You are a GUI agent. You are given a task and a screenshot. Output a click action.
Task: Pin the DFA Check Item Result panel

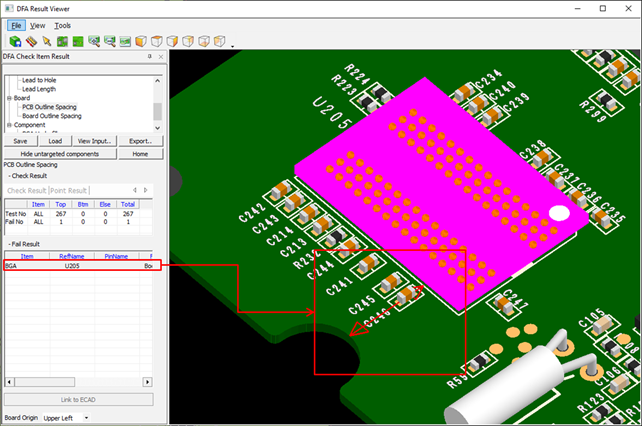(149, 57)
